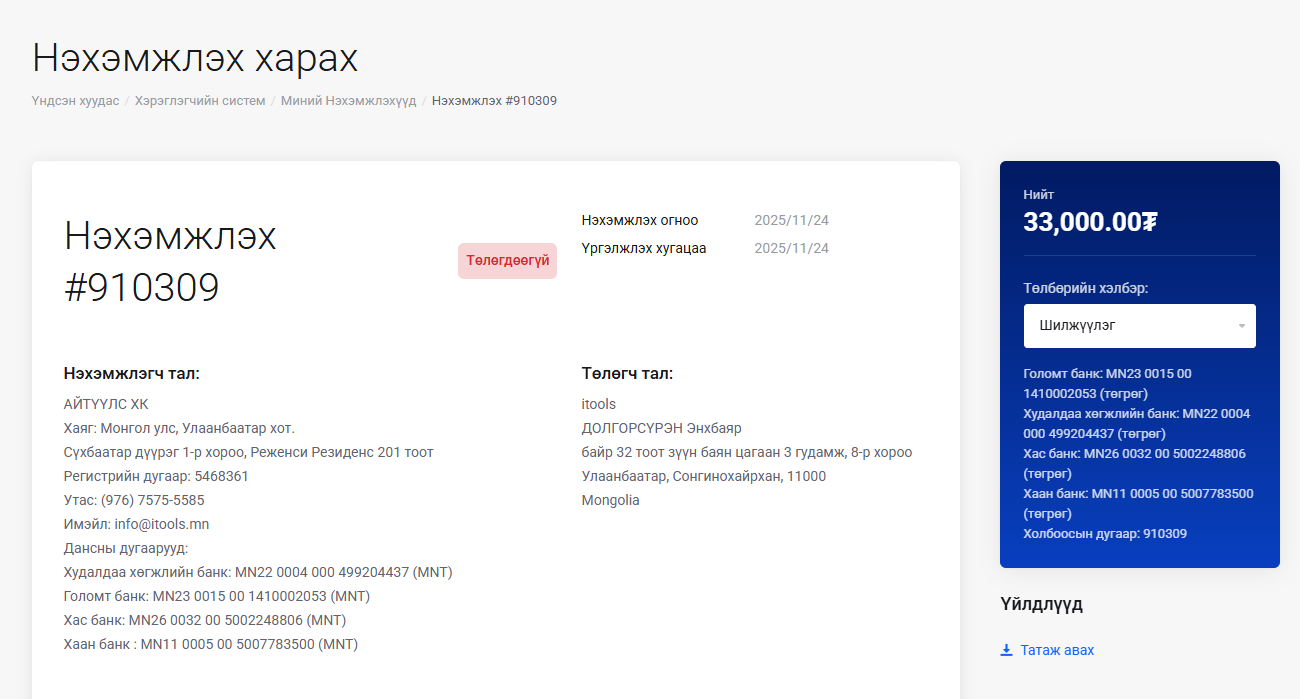Go to Үндсэн хуудас breadcrumb
The height and width of the screenshot is (699, 1300).
[75, 101]
